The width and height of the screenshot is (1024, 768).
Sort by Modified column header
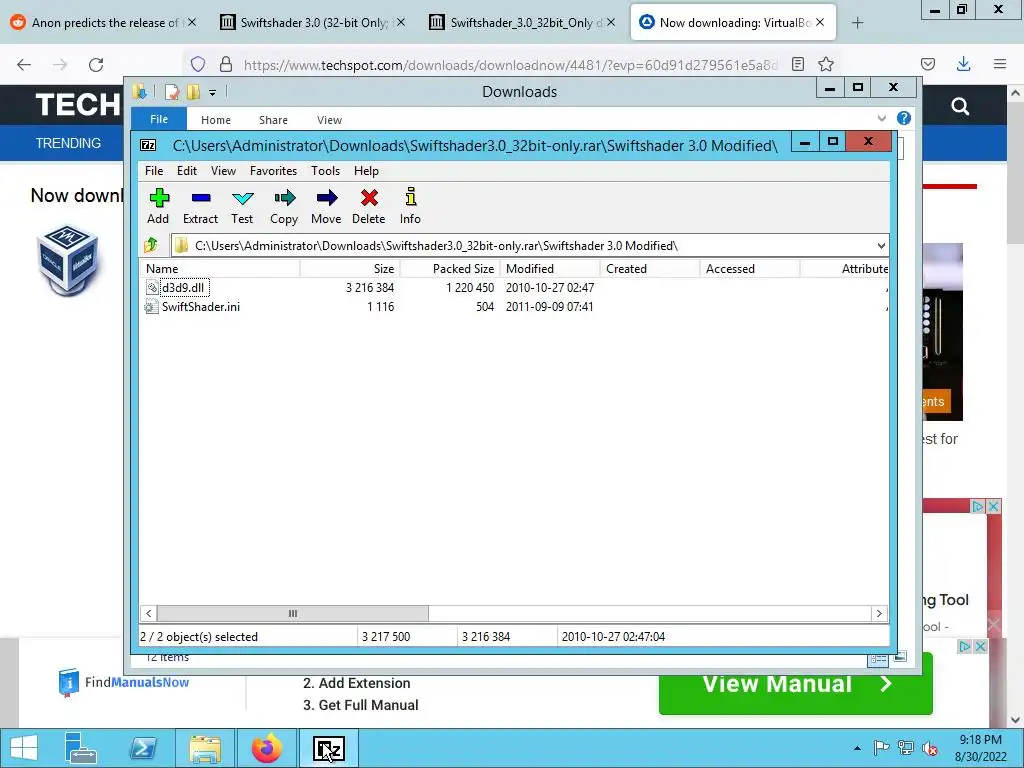pos(550,268)
